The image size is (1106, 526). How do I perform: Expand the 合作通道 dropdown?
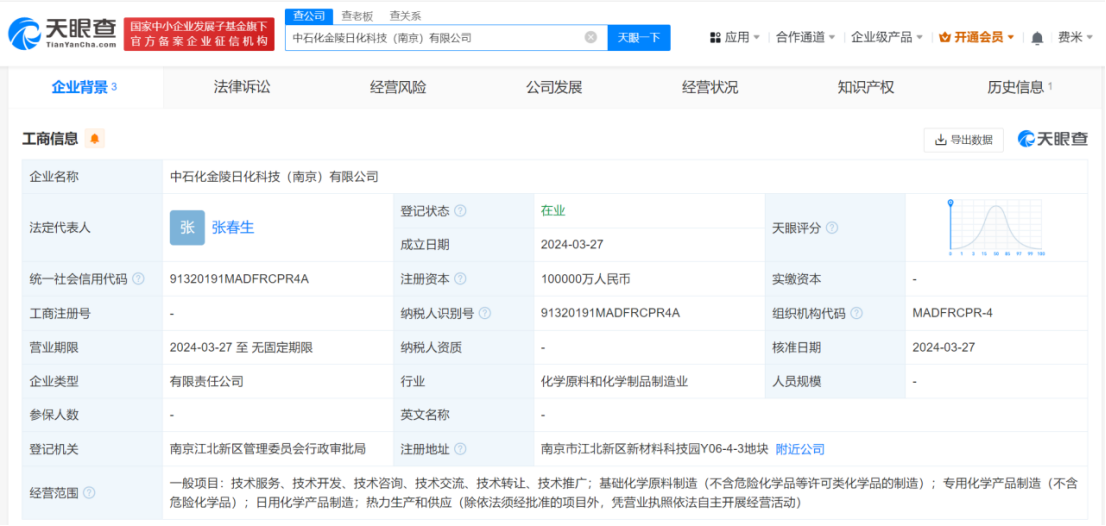[x=807, y=37]
